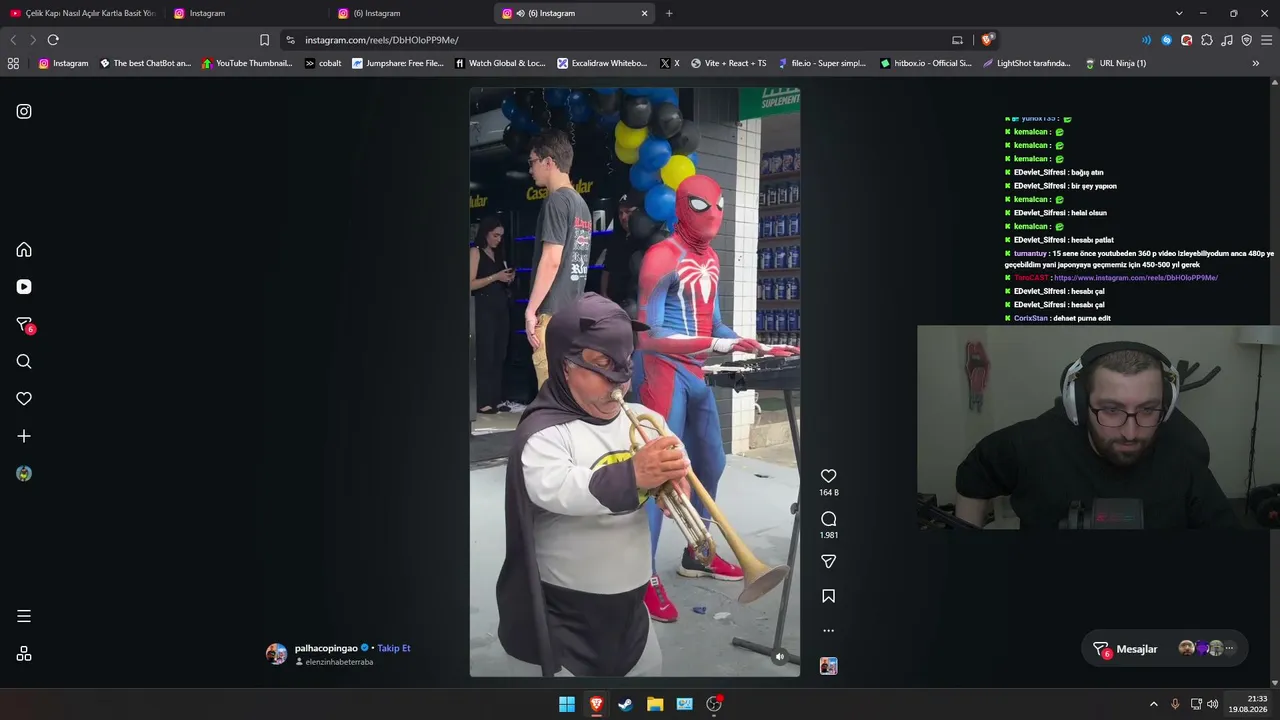
Task: Switch to the first Instagram tab
Action: [x=245, y=13]
